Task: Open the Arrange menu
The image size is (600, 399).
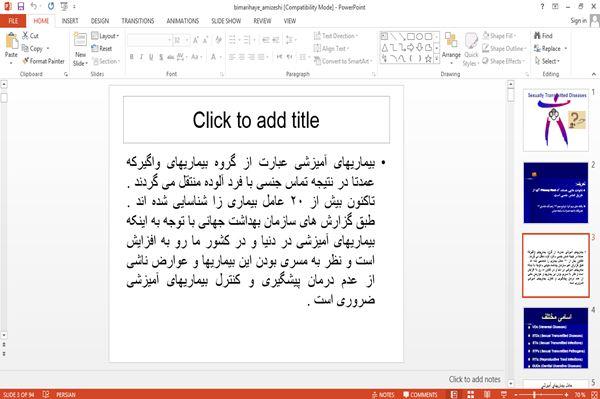Action: (451, 48)
